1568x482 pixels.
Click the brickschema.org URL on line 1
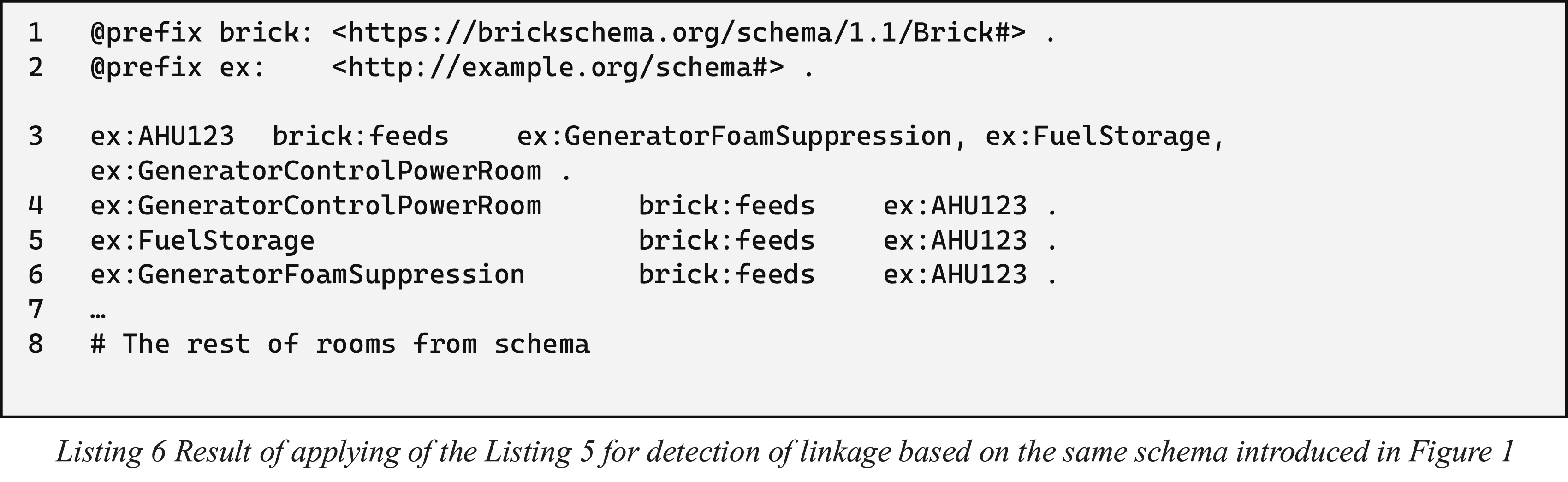(x=679, y=33)
